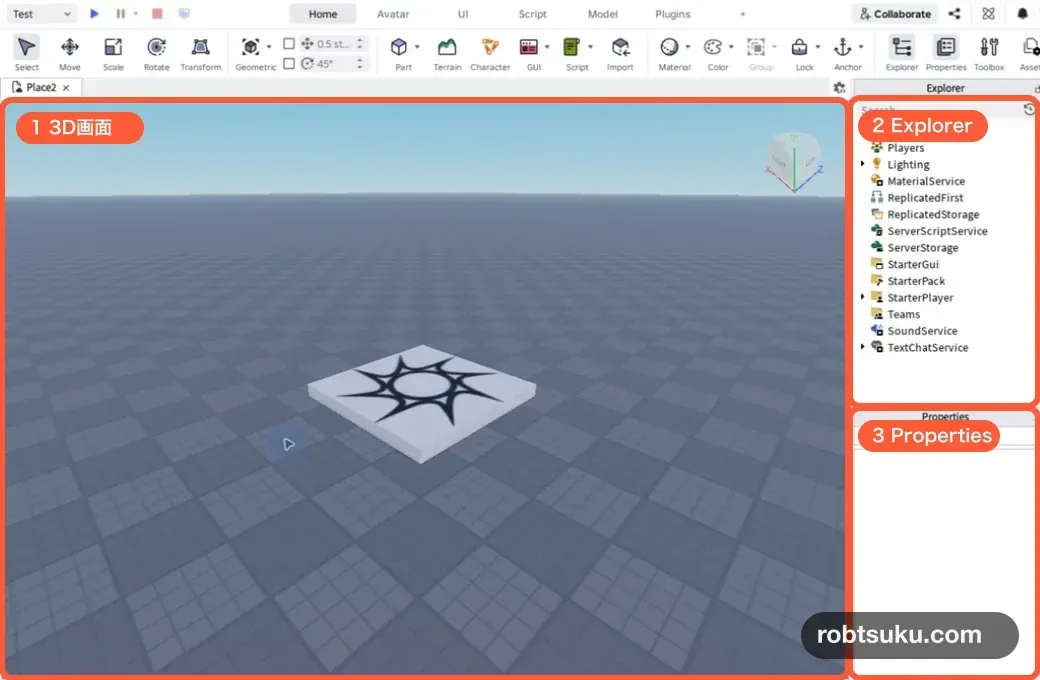Click the Geometric collision mode icon

(x=251, y=47)
